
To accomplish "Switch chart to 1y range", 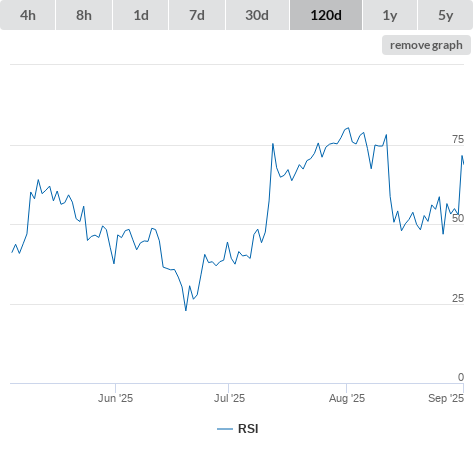I will click(390, 15).
